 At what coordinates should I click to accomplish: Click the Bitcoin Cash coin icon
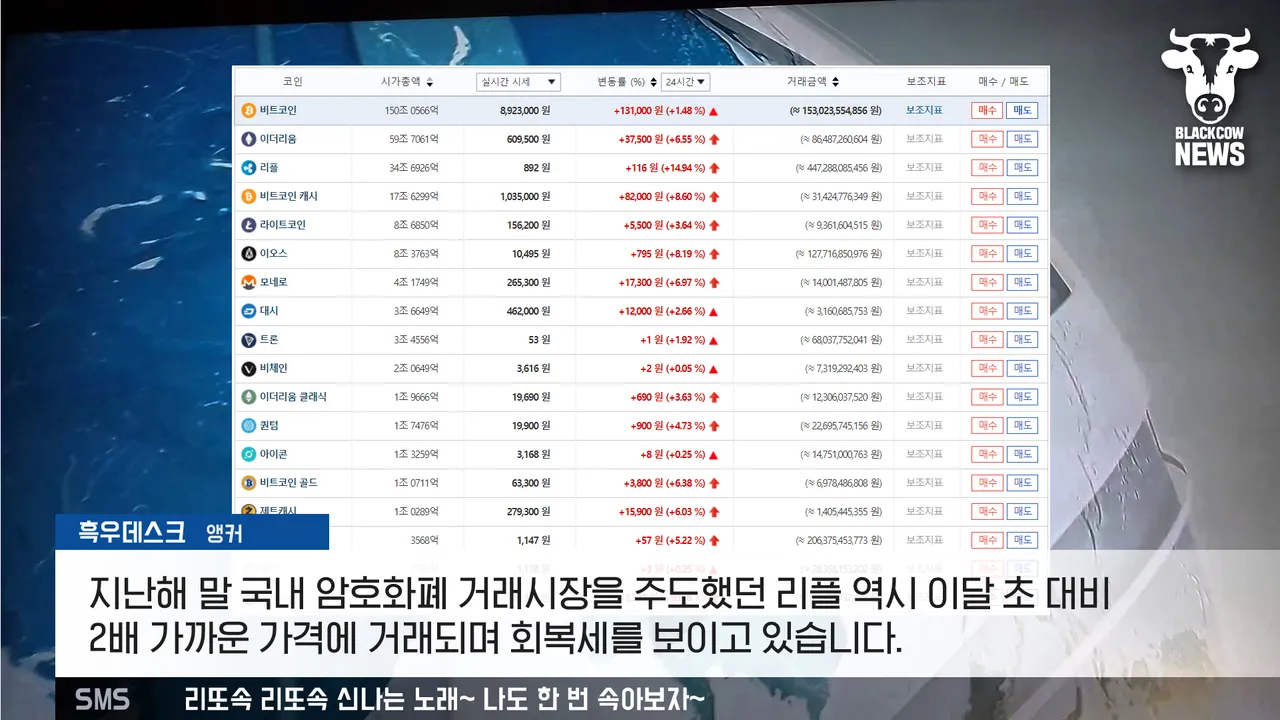[x=249, y=196]
